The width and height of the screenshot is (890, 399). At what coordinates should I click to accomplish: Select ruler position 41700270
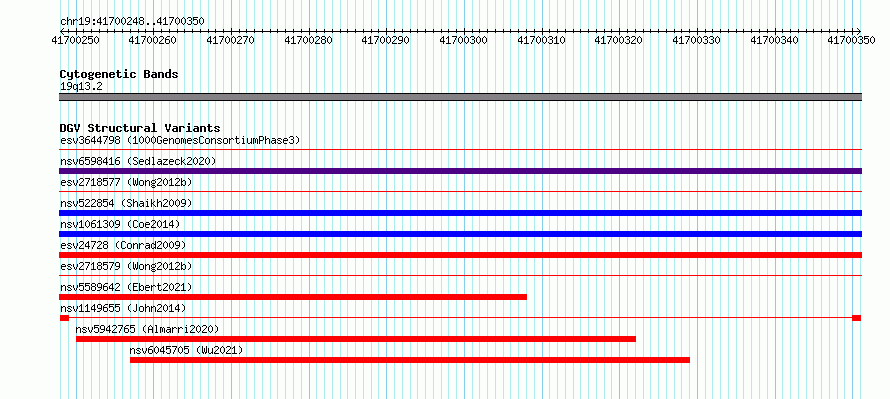(230, 40)
